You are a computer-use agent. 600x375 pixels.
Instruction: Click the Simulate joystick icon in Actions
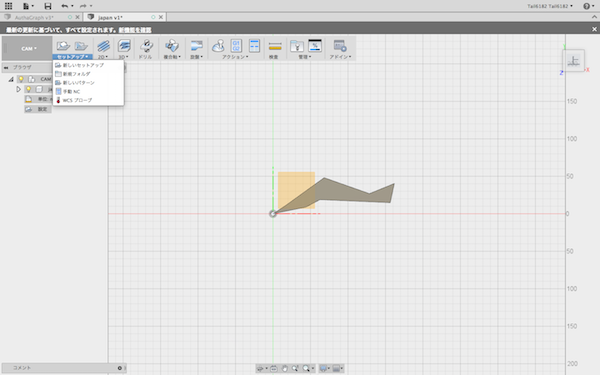coord(218,46)
